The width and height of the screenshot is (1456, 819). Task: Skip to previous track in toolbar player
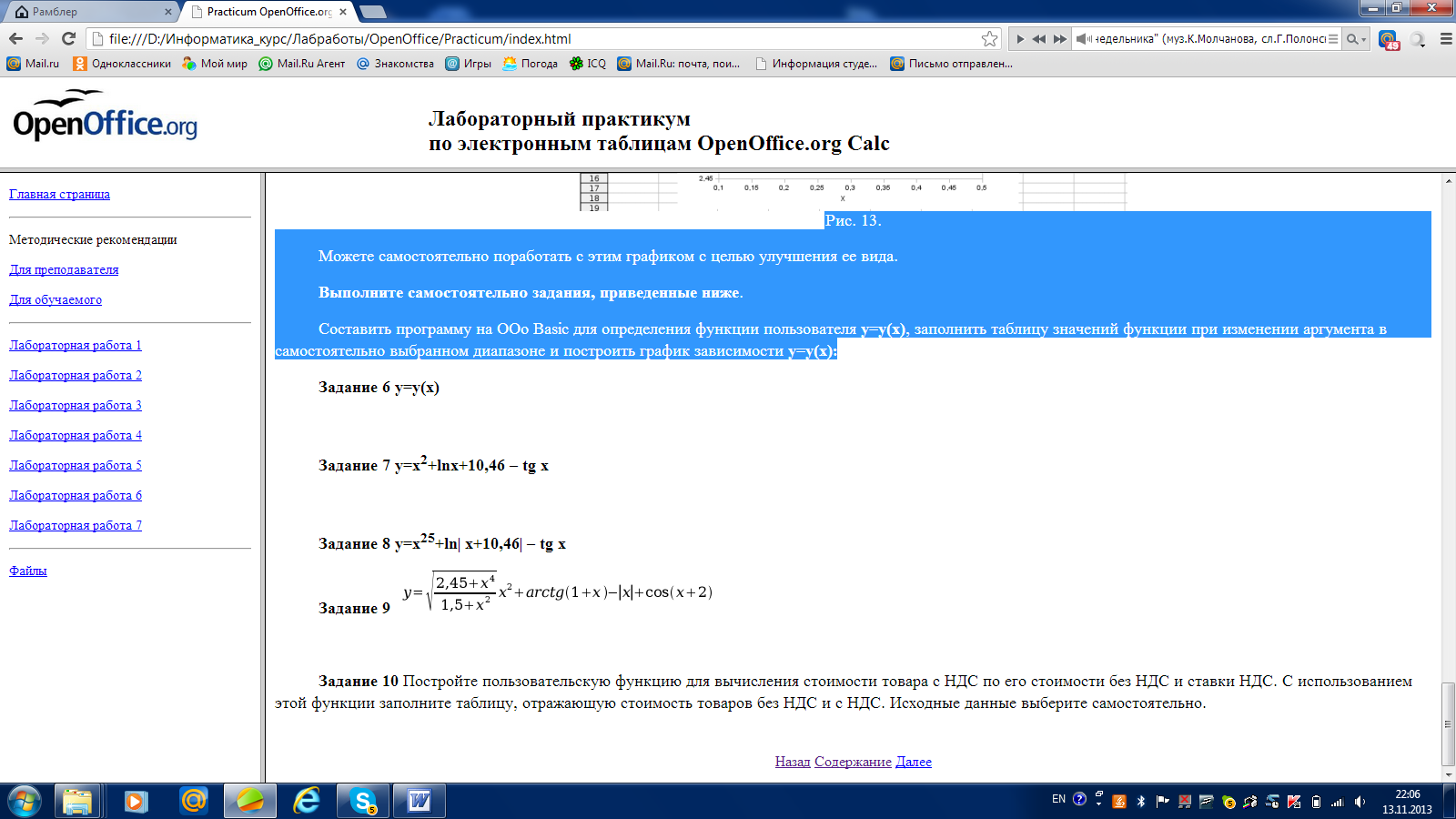(x=1039, y=39)
